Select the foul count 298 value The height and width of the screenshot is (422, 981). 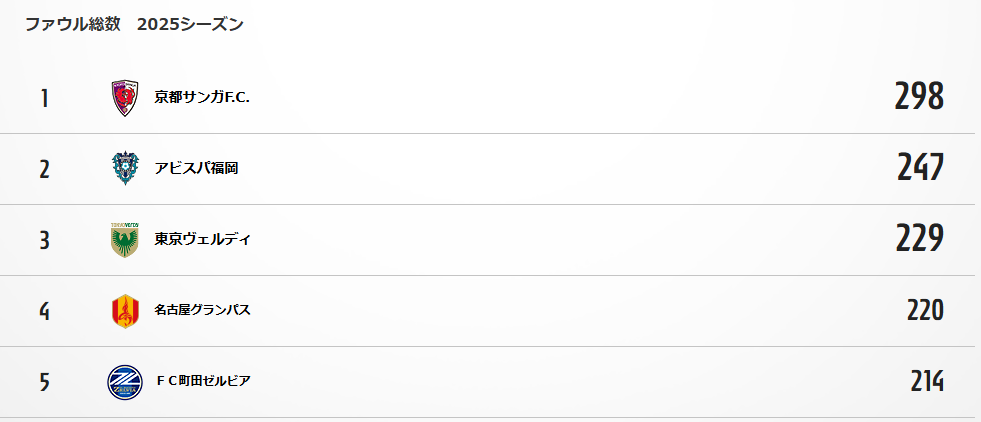point(919,97)
